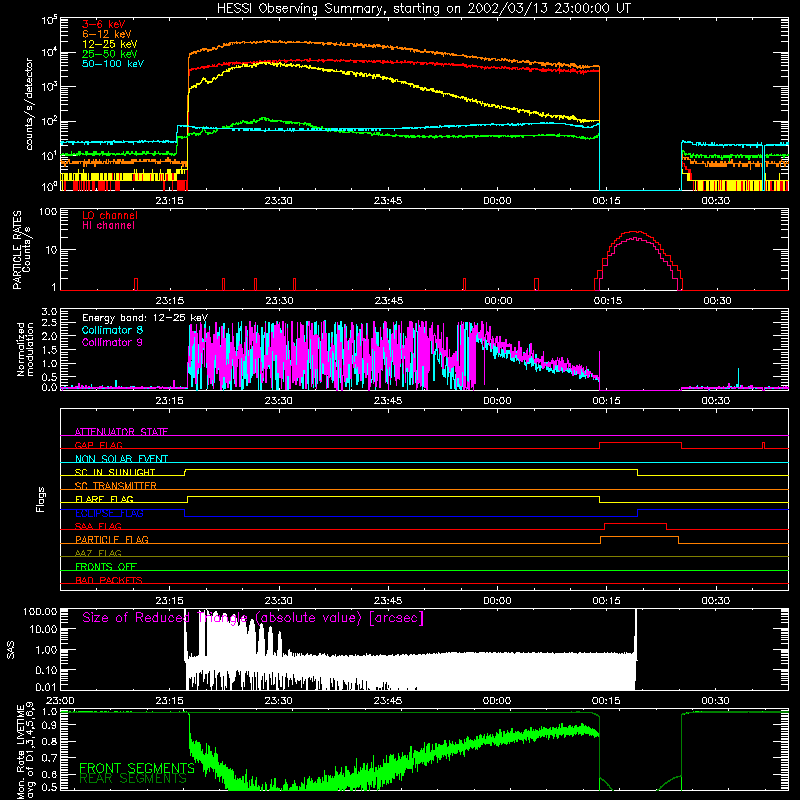The image size is (800, 800).
Task: Click the counts/s/detector axis label
Action: (x=29, y=104)
